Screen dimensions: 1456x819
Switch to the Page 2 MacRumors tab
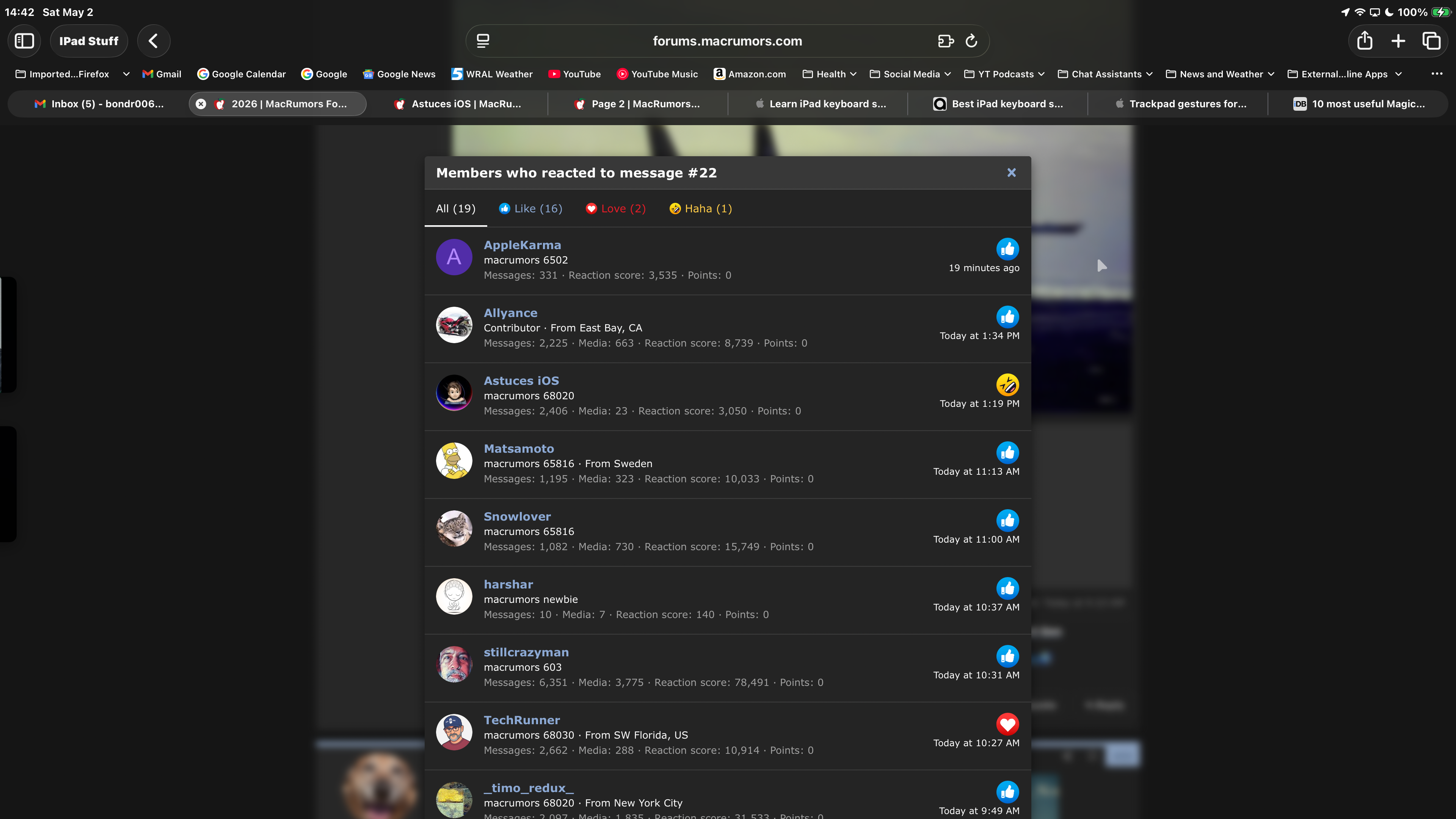pos(637,104)
